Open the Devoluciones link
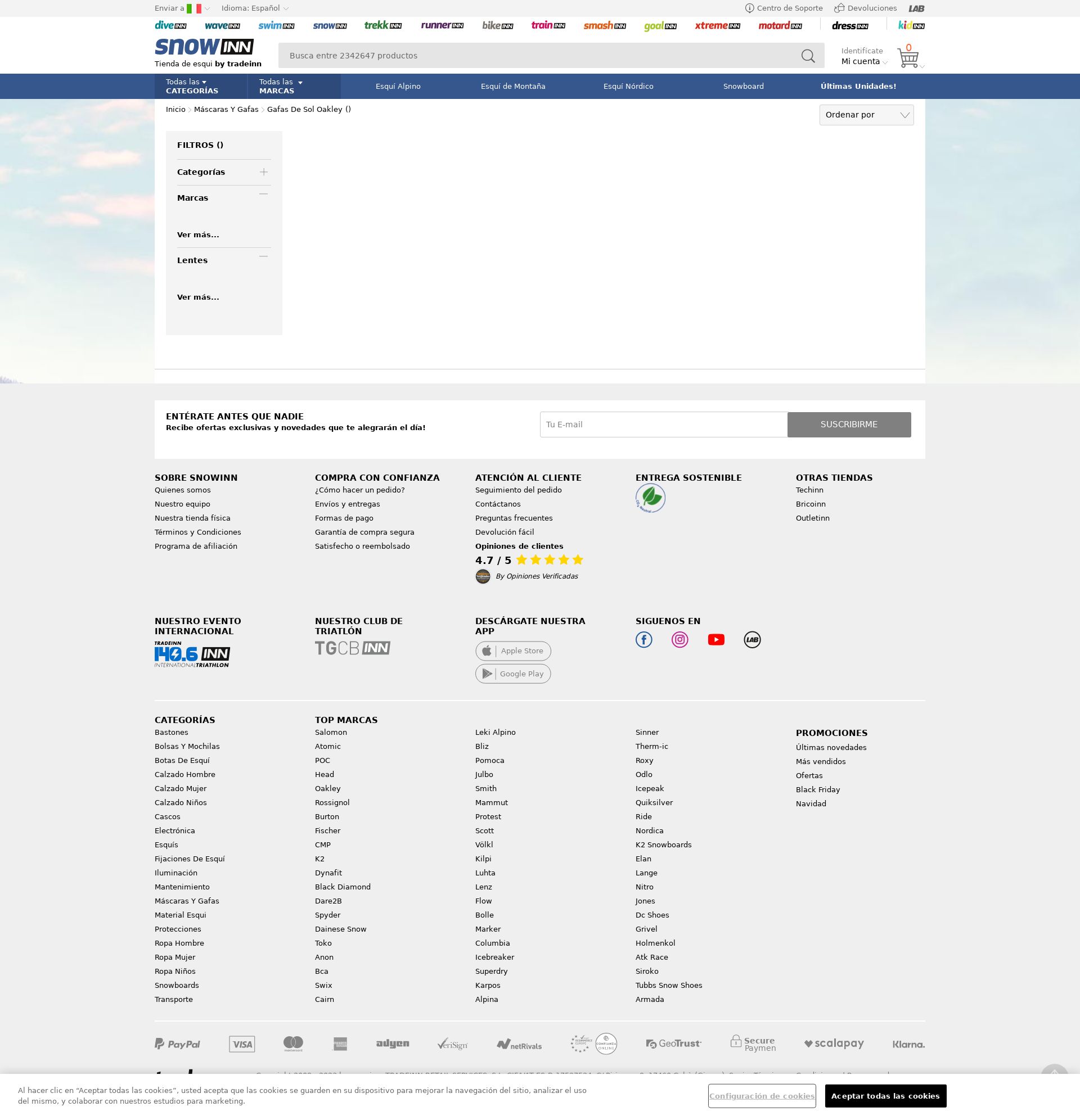Image resolution: width=1080 pixels, height=1120 pixels. pyautogui.click(x=866, y=8)
